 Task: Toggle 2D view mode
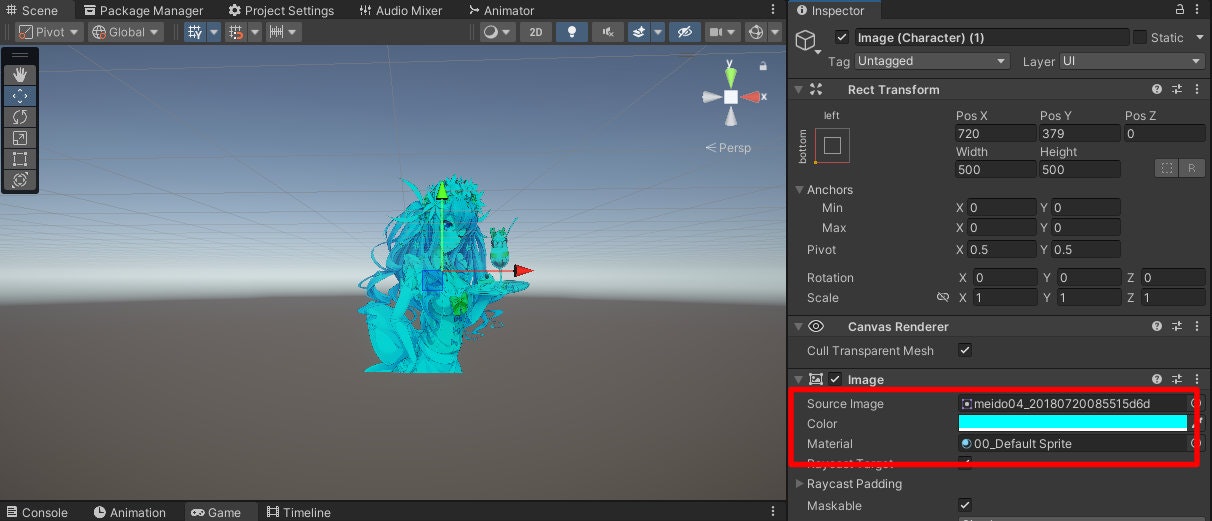536,32
